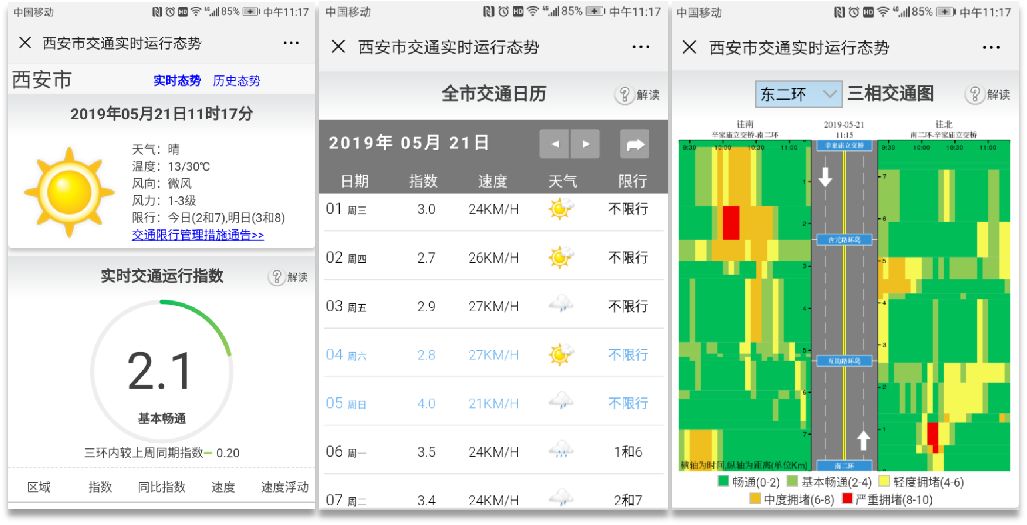Tap the 26KM/H speed in the 02 row
1027x525 pixels.
pyautogui.click(x=493, y=258)
